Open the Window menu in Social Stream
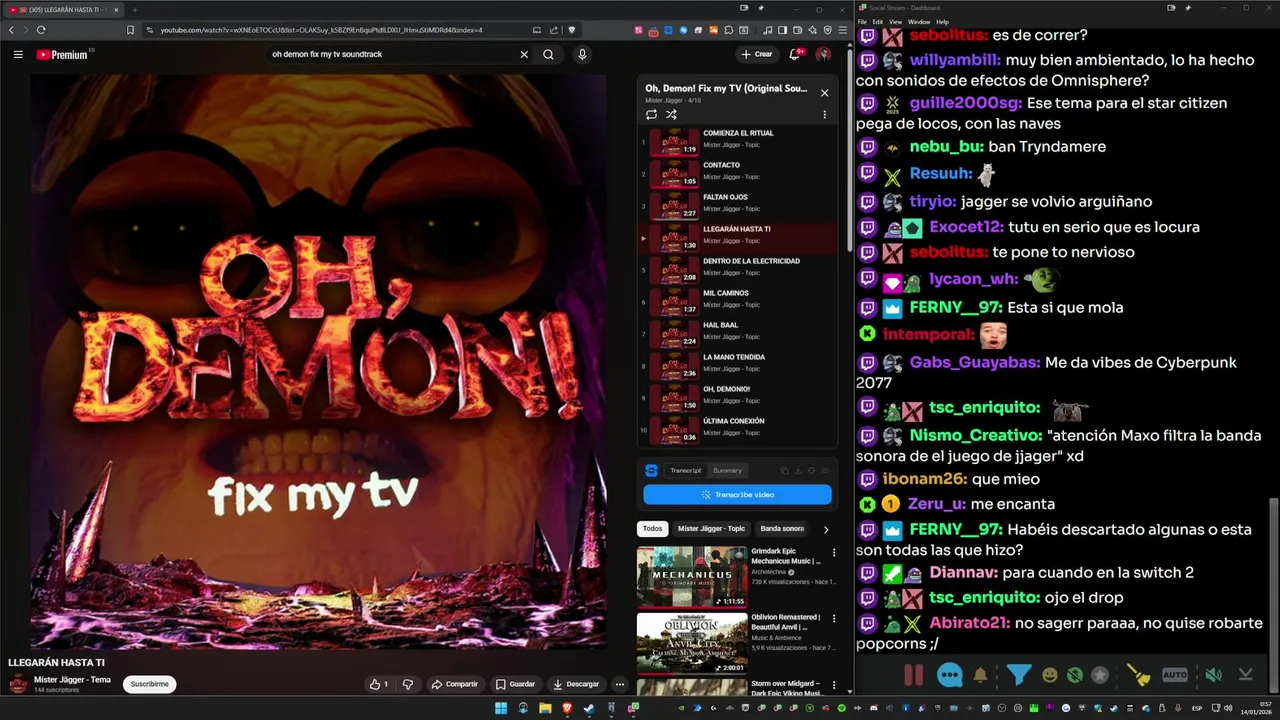Image resolution: width=1280 pixels, height=720 pixels. pyautogui.click(x=918, y=22)
